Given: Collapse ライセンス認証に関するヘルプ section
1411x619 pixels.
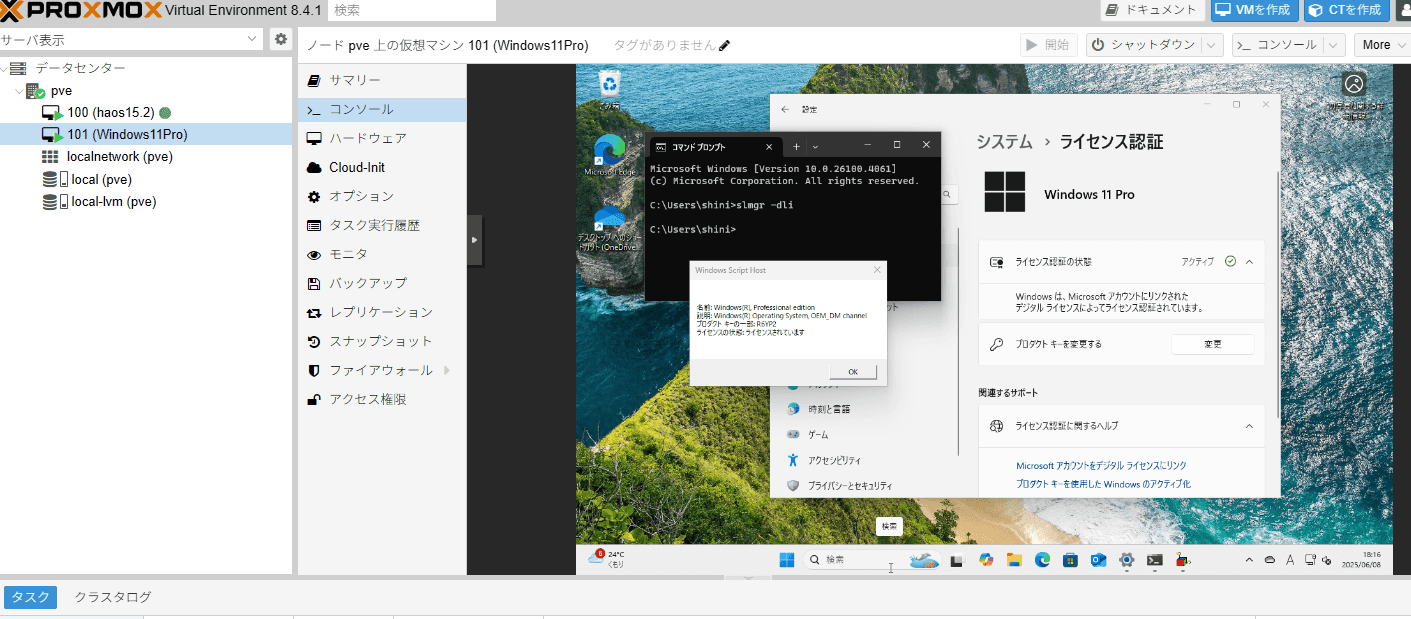Looking at the screenshot, I should tap(1249, 426).
